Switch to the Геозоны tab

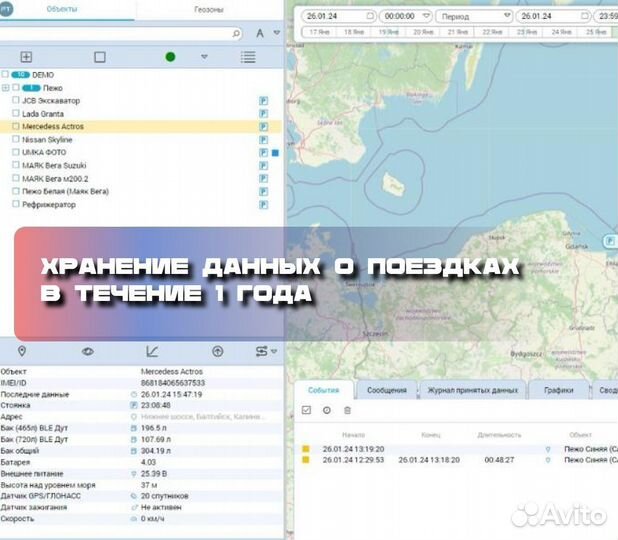208,9
